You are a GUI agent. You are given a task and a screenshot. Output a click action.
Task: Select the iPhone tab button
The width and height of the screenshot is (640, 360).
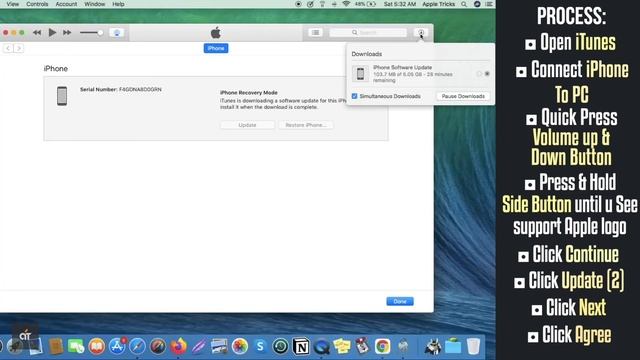point(216,48)
